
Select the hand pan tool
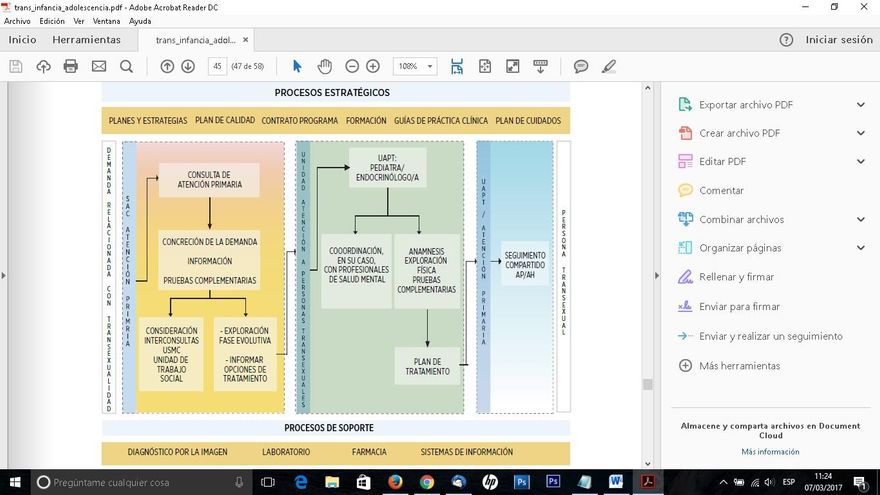pos(324,66)
